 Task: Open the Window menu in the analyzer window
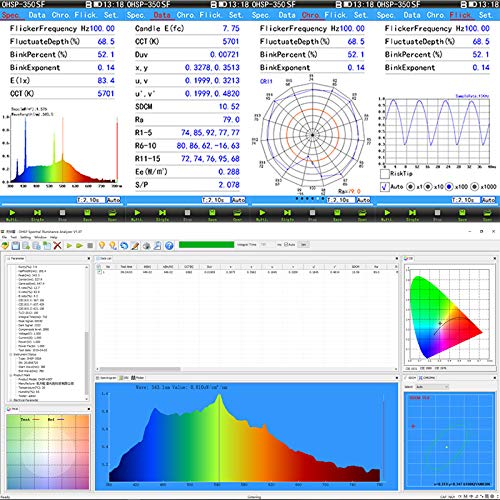coord(40,237)
